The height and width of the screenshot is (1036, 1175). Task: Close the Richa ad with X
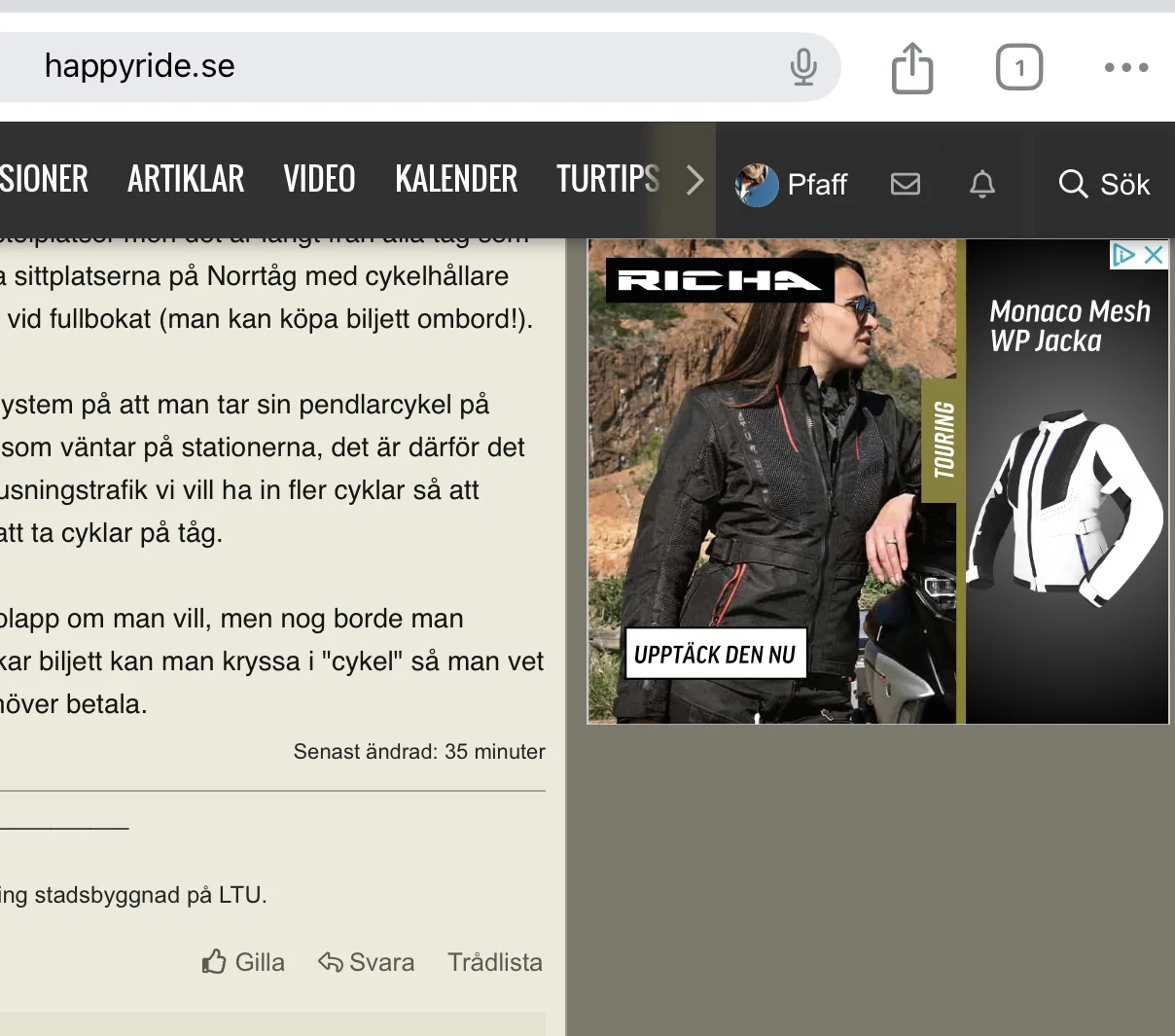[x=1154, y=255]
